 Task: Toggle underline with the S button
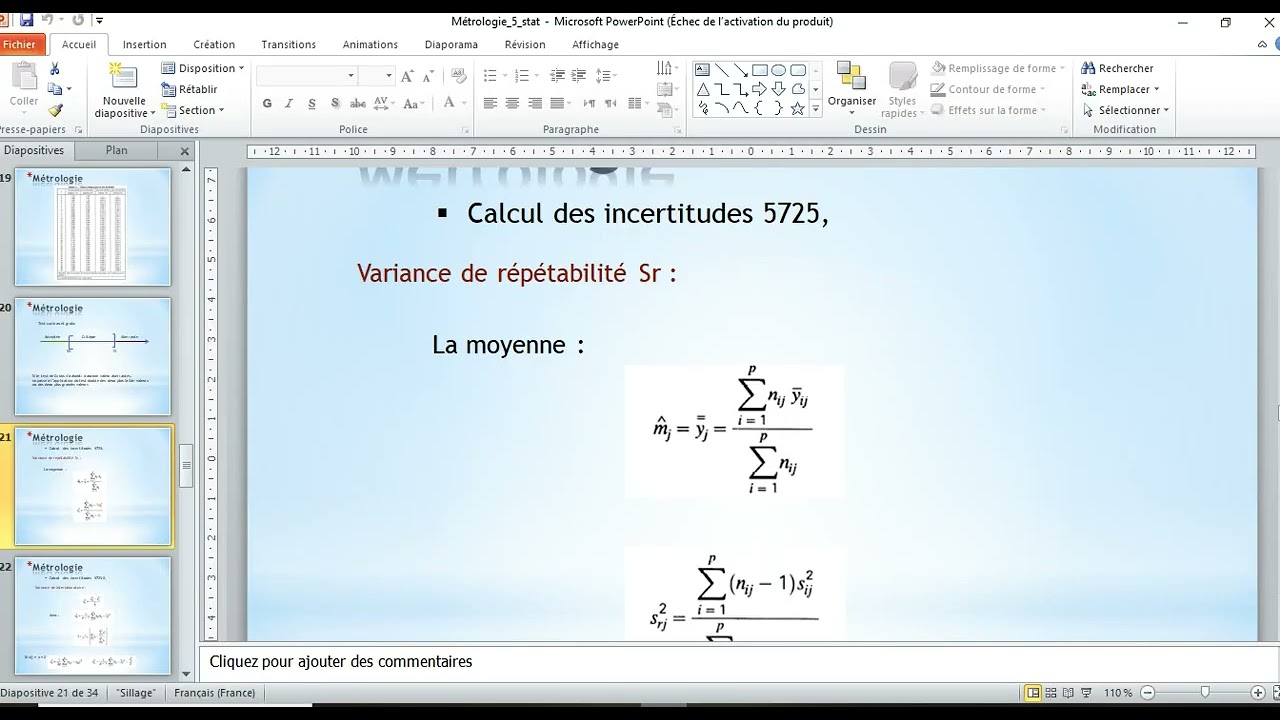(x=312, y=103)
